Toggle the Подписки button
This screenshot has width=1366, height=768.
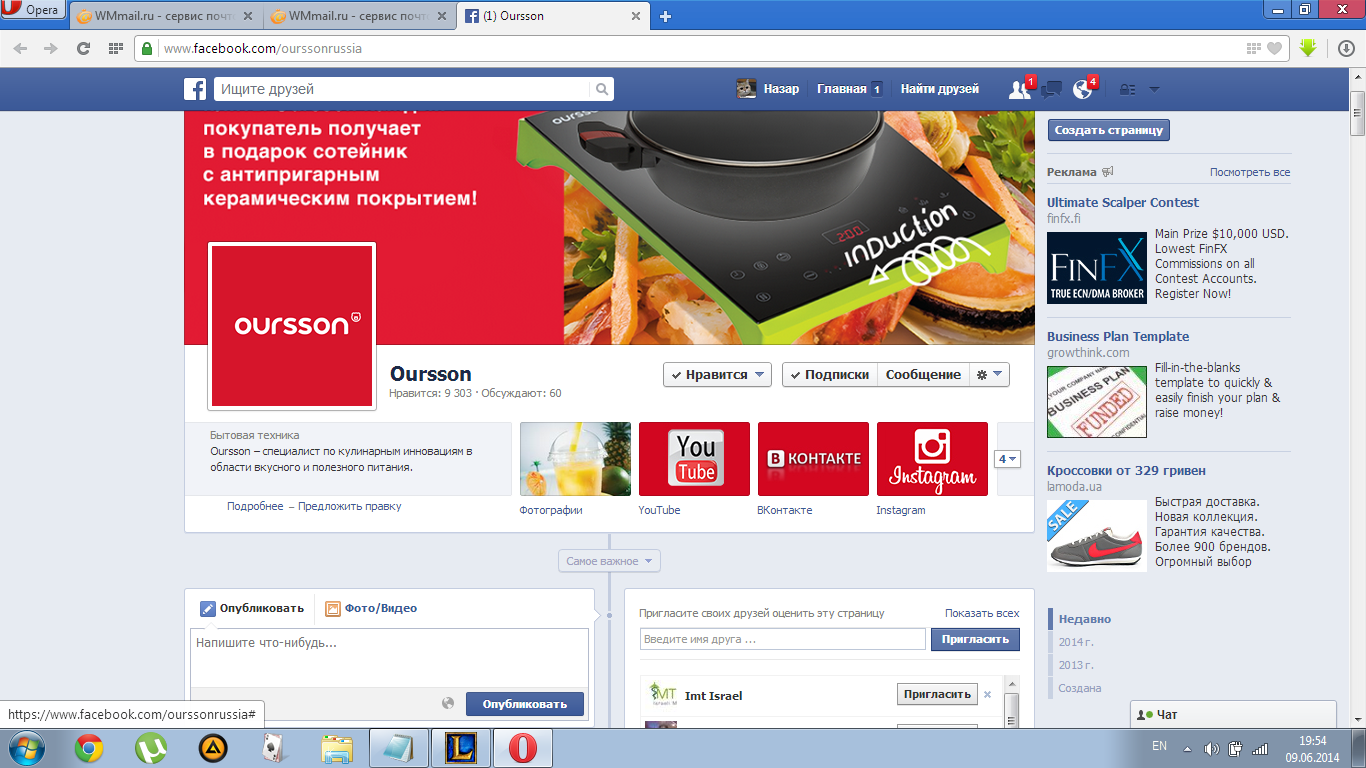[x=829, y=374]
